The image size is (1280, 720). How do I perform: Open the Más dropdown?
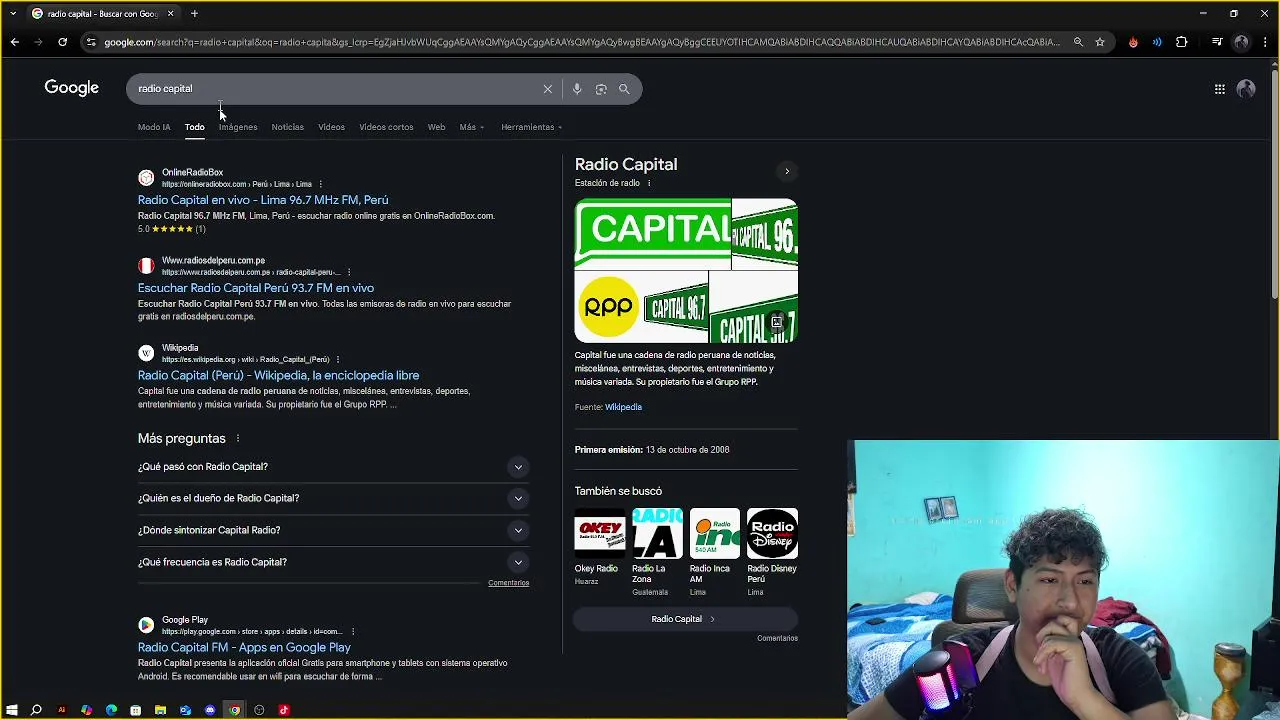click(x=472, y=127)
